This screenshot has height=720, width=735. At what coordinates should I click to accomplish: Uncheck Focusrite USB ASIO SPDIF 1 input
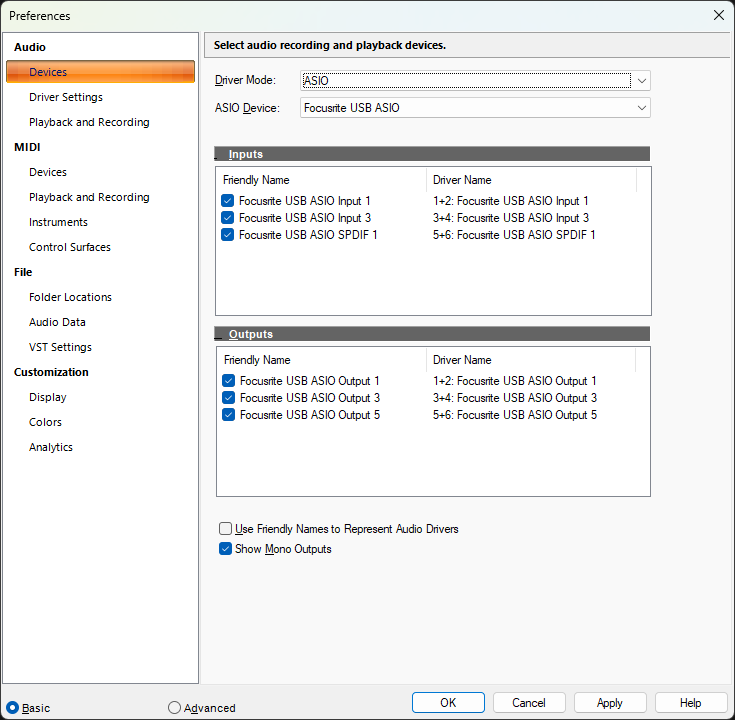click(x=227, y=234)
